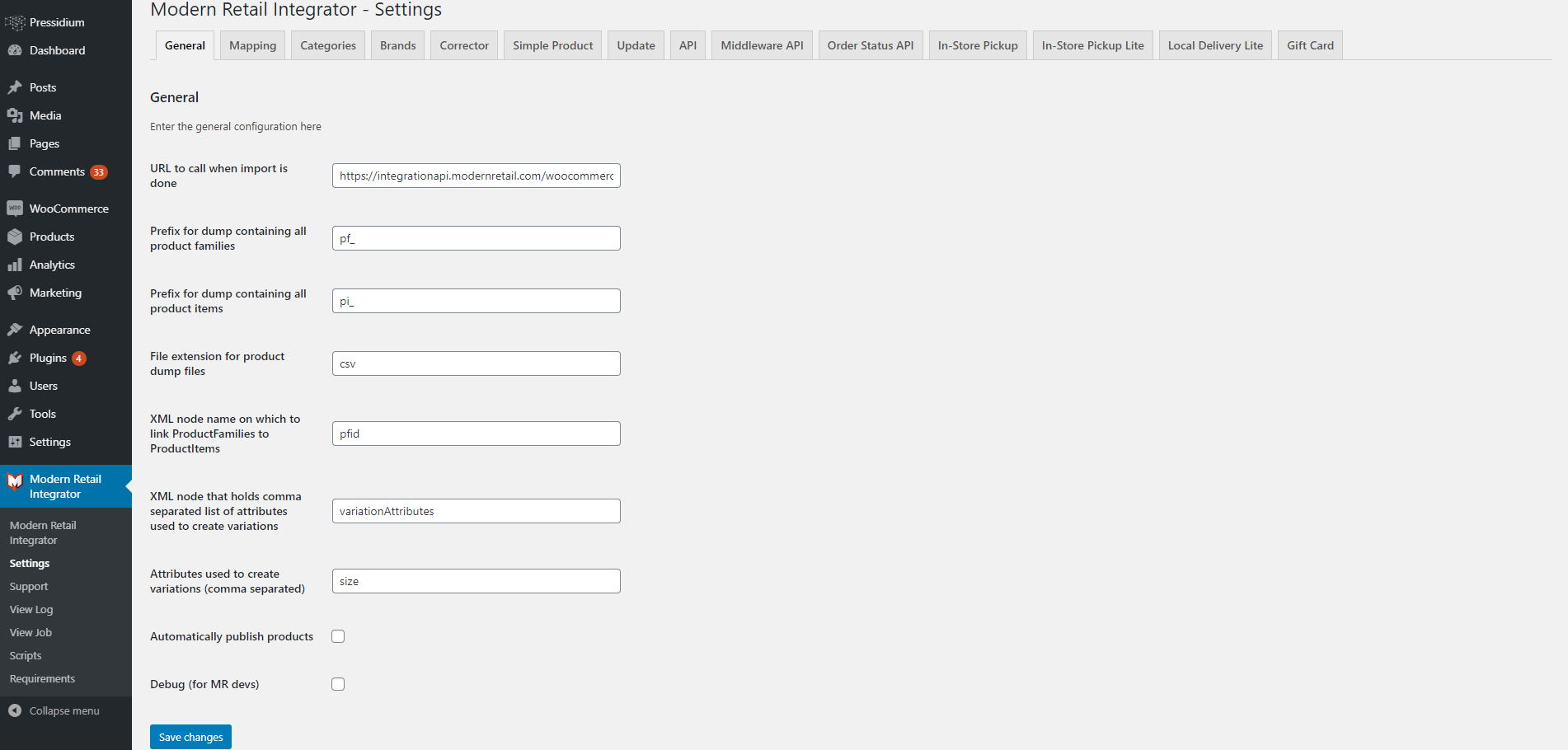Click the file extension csv field
The image size is (1568, 750).
[x=477, y=363]
